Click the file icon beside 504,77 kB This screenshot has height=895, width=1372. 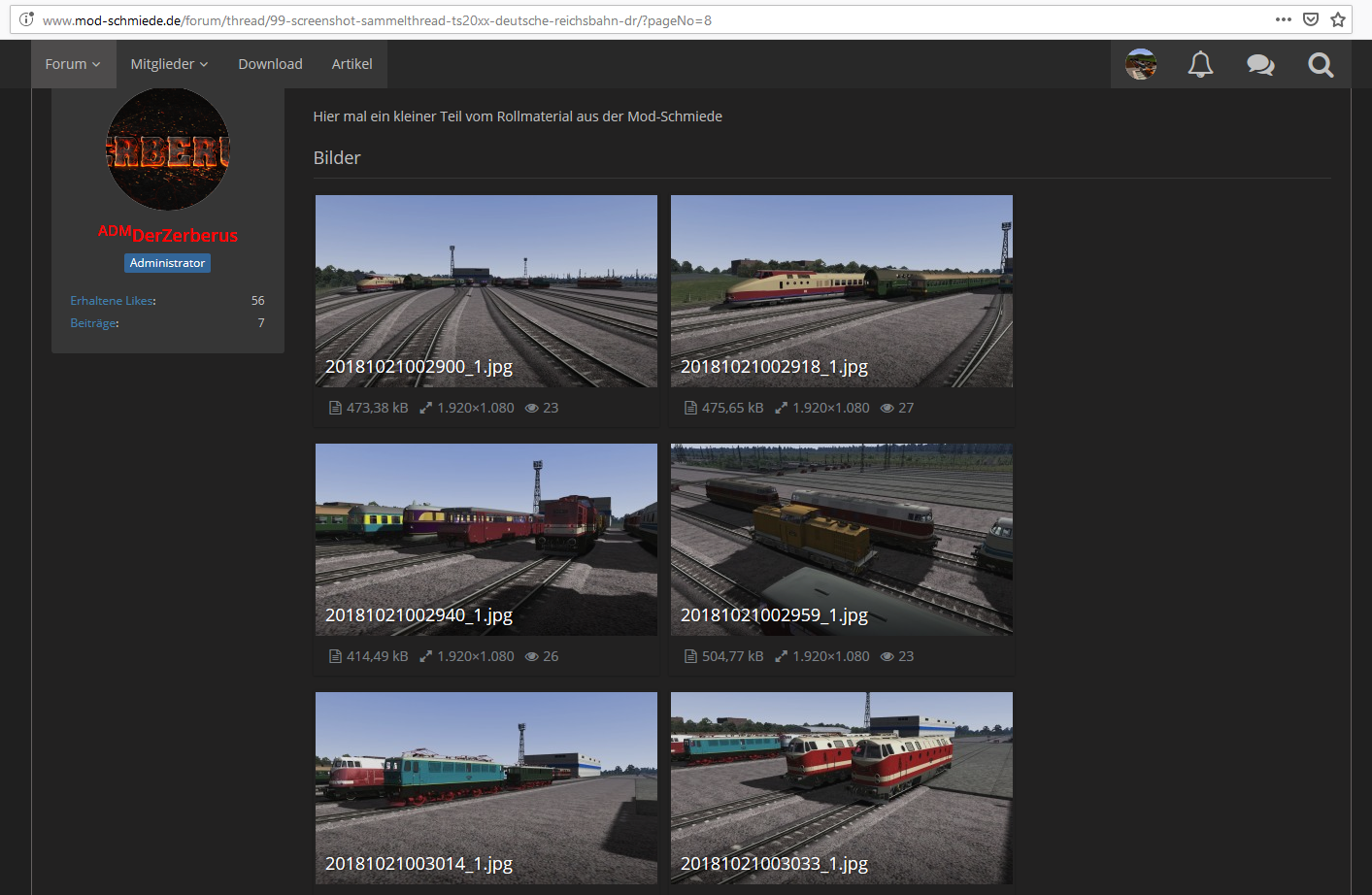click(x=690, y=656)
